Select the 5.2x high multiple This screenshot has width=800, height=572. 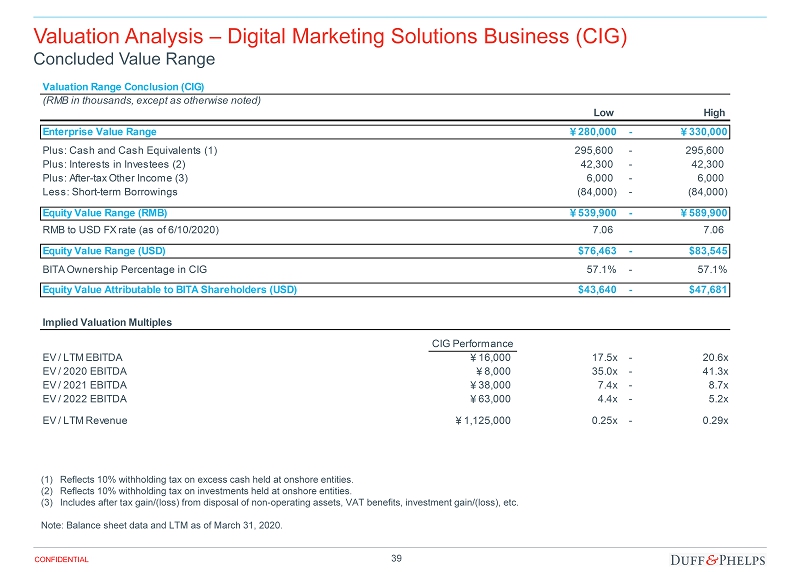click(x=718, y=399)
